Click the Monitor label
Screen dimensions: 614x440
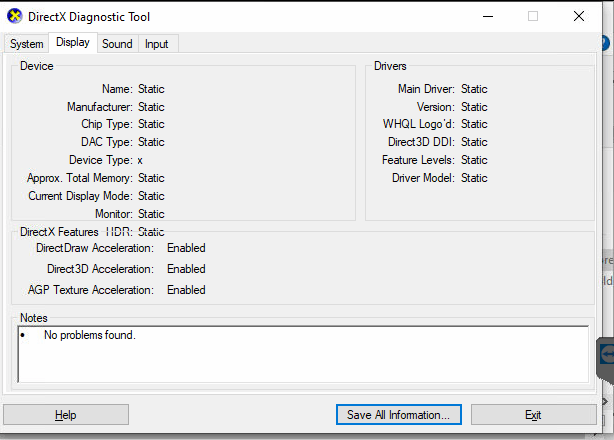(114, 214)
